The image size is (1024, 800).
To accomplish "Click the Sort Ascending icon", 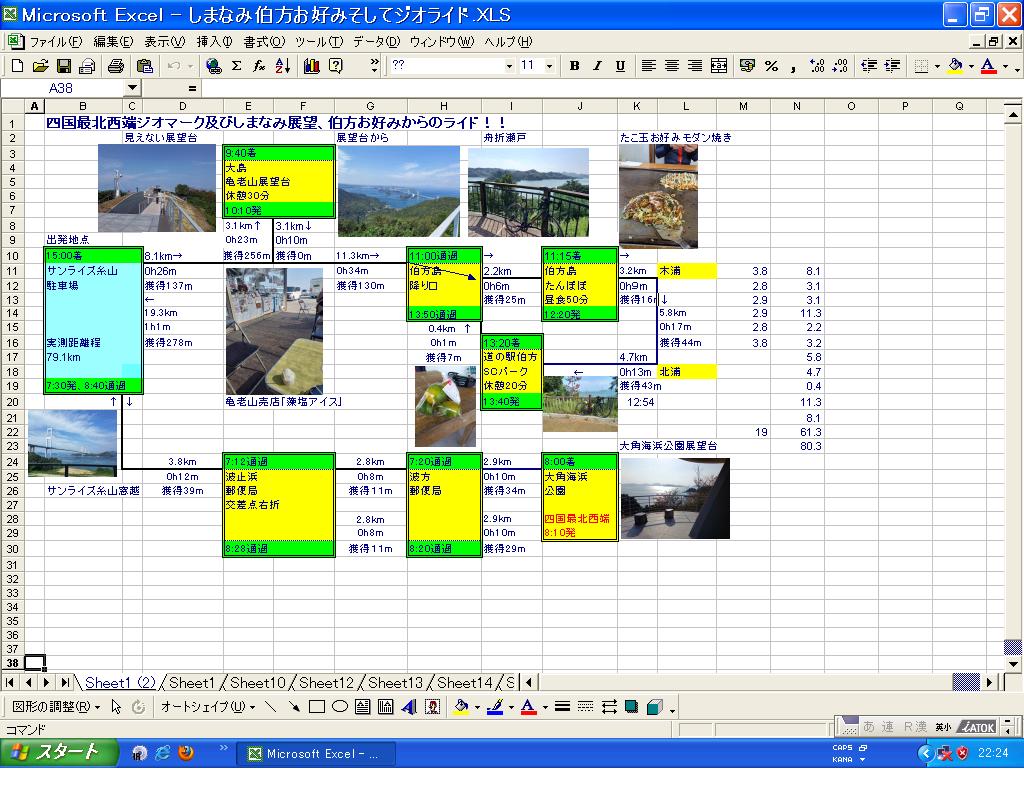I will click(x=283, y=66).
